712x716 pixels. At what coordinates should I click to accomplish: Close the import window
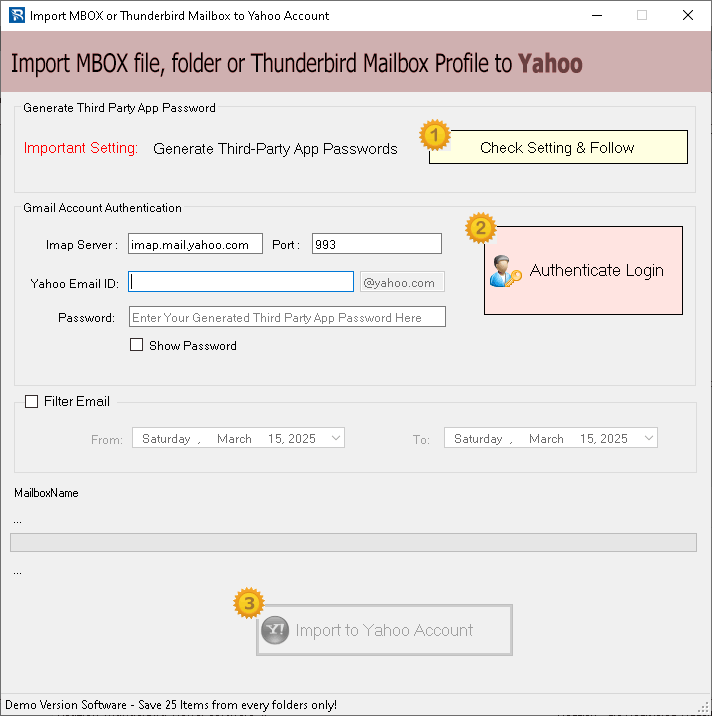pos(688,16)
